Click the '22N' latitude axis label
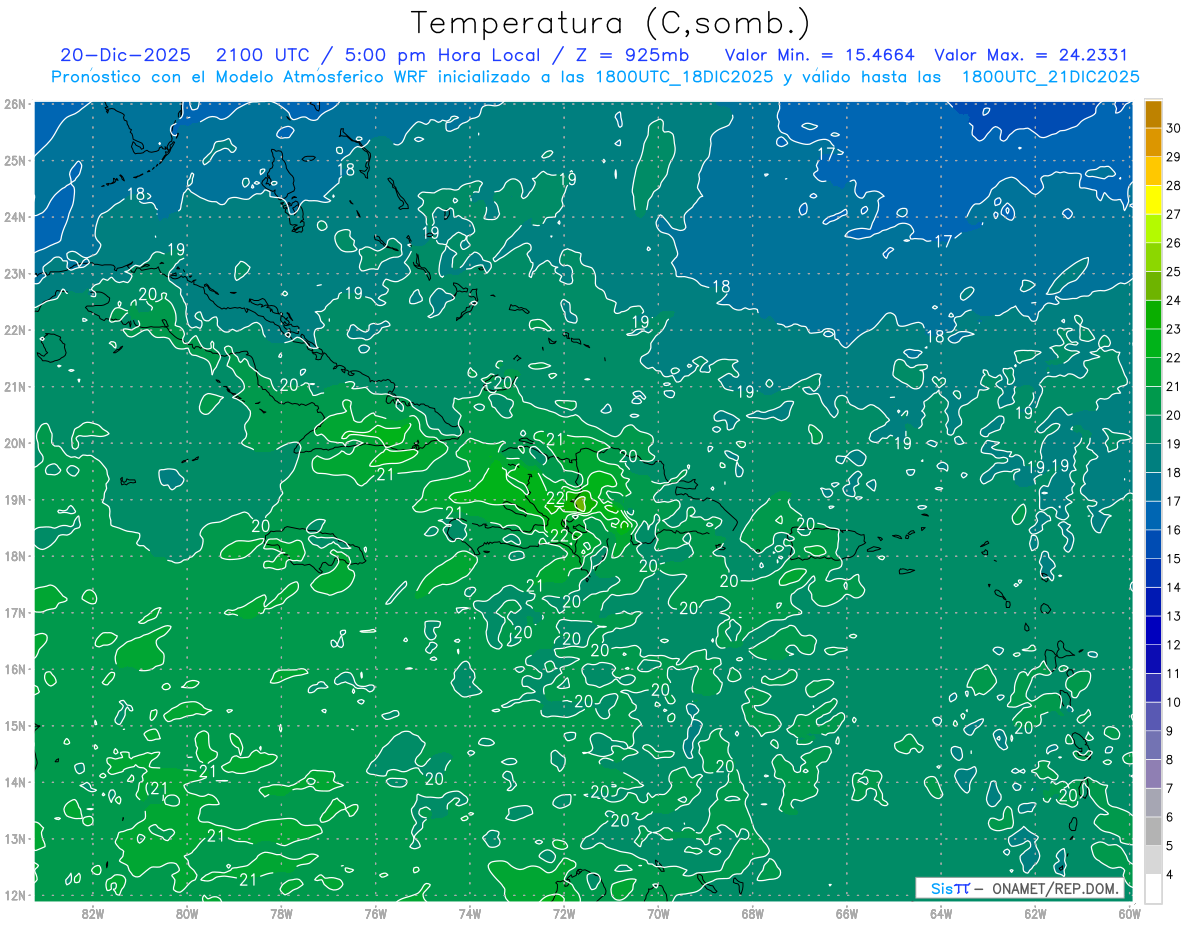The width and height of the screenshot is (1200, 927). [x=14, y=329]
